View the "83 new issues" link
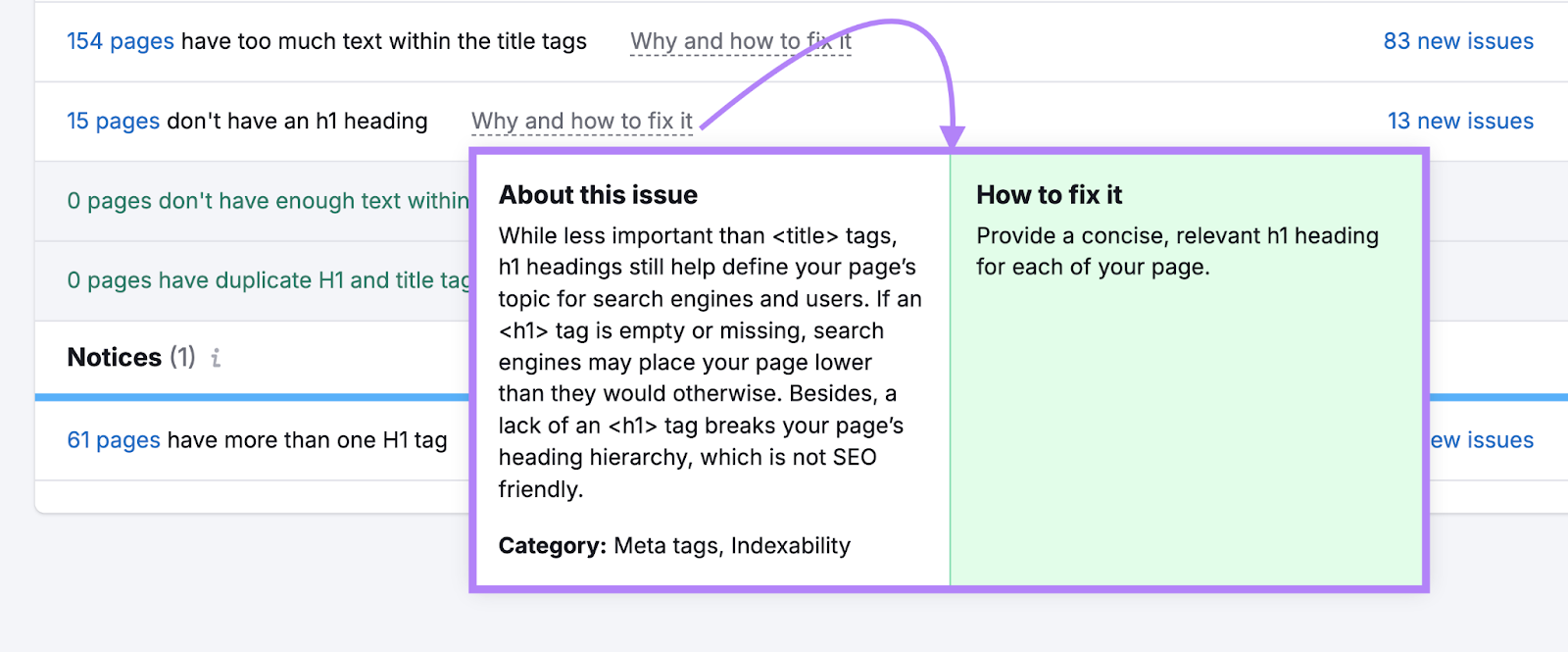This screenshot has height=652, width=1568. pos(1458,41)
